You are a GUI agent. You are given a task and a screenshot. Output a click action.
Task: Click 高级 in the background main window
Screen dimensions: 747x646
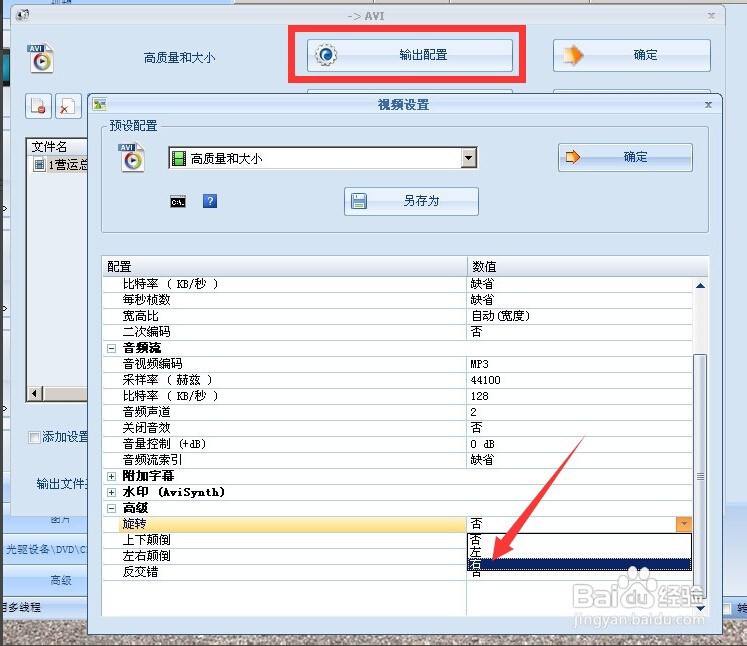(x=61, y=581)
